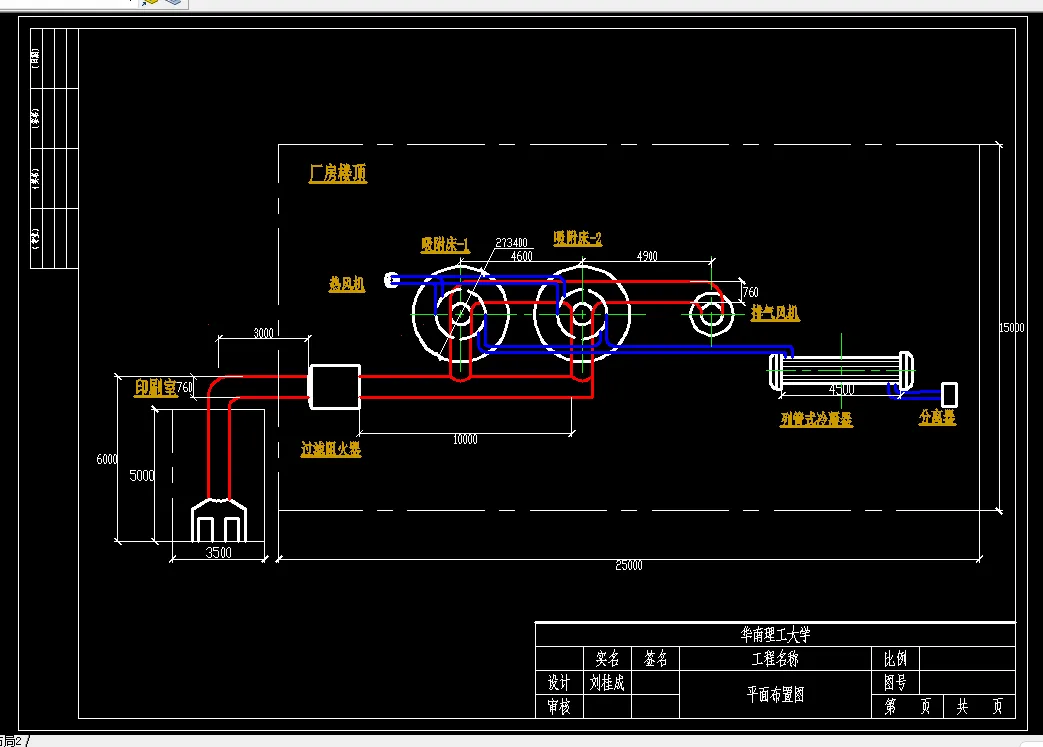1043x747 pixels.
Task: Click the designer name 刘桂成
Action: (607, 682)
